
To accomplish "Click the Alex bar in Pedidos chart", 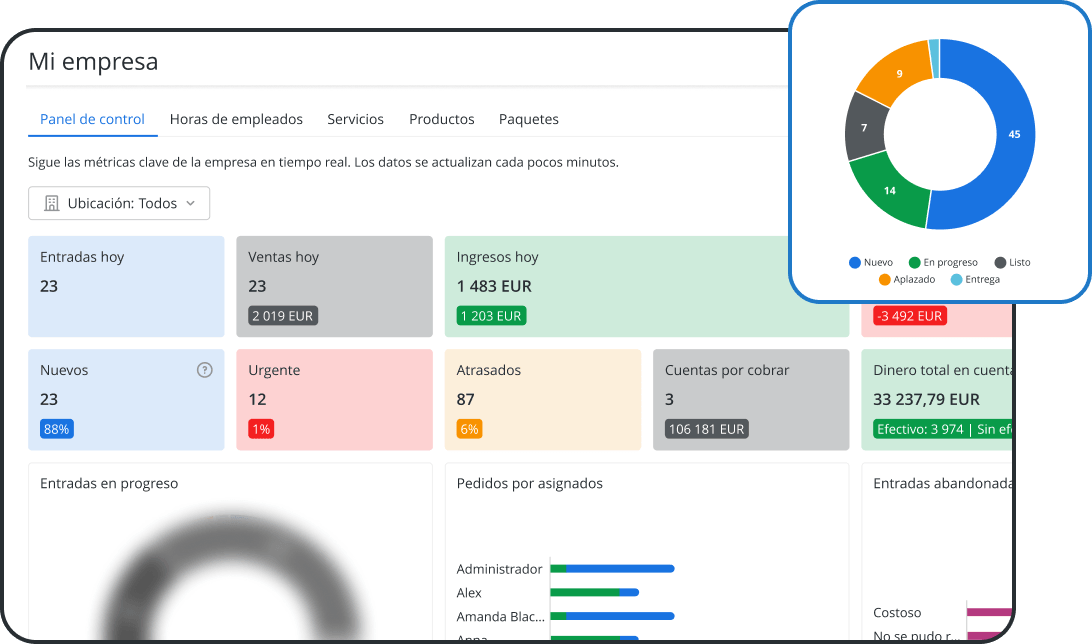I will pyautogui.click(x=595, y=592).
